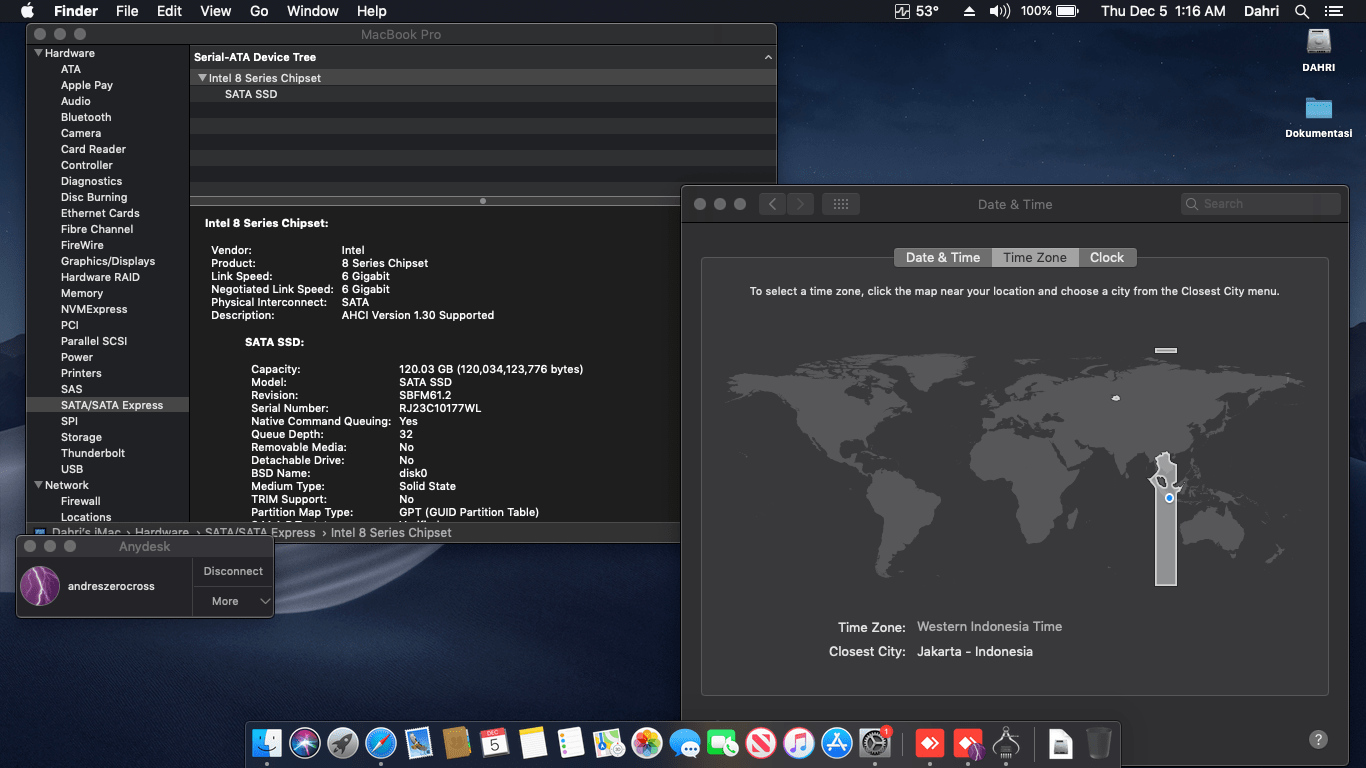Open App Store icon in Dock
Image resolution: width=1366 pixels, height=768 pixels.
[x=837, y=743]
